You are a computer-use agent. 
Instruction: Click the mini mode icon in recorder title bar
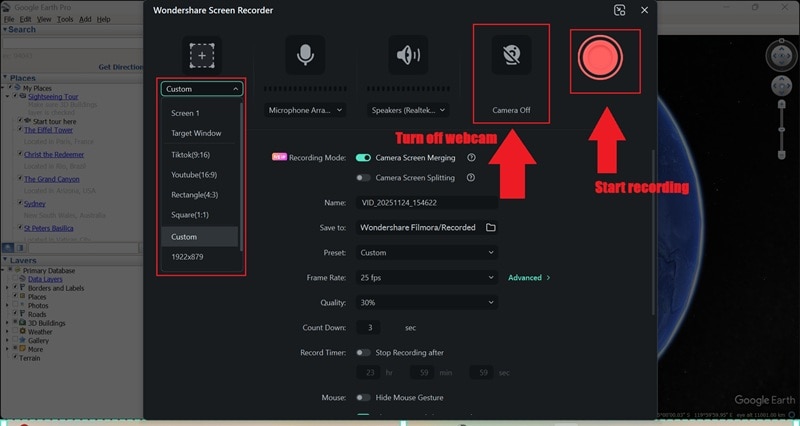619,10
